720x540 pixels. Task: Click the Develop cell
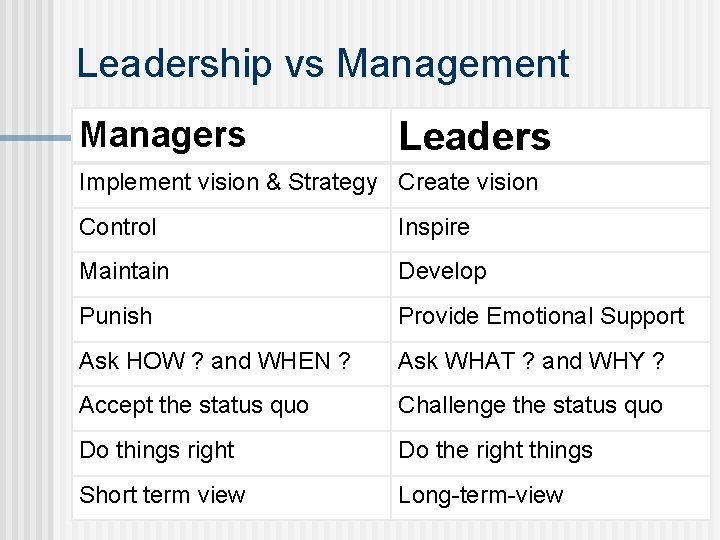click(x=442, y=271)
